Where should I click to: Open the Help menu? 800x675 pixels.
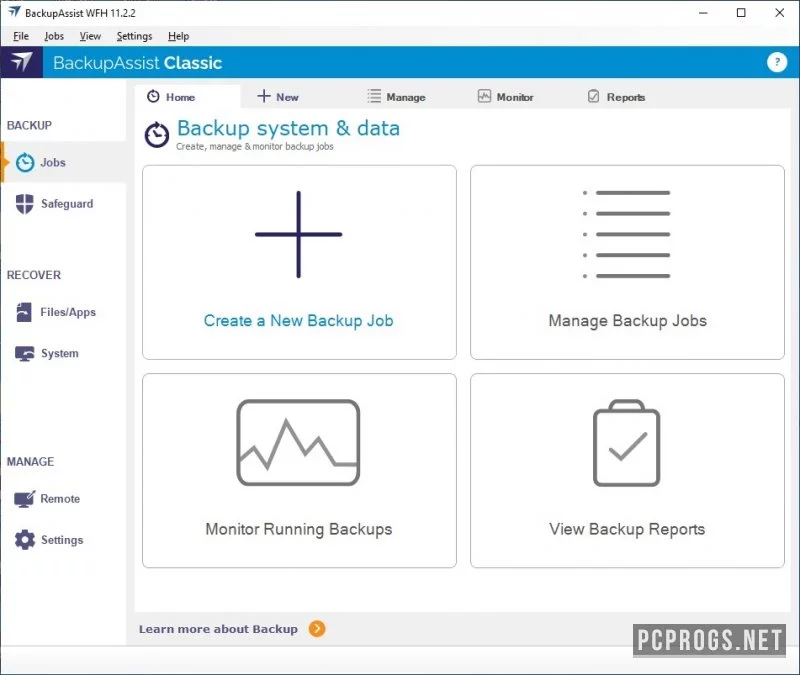(179, 36)
